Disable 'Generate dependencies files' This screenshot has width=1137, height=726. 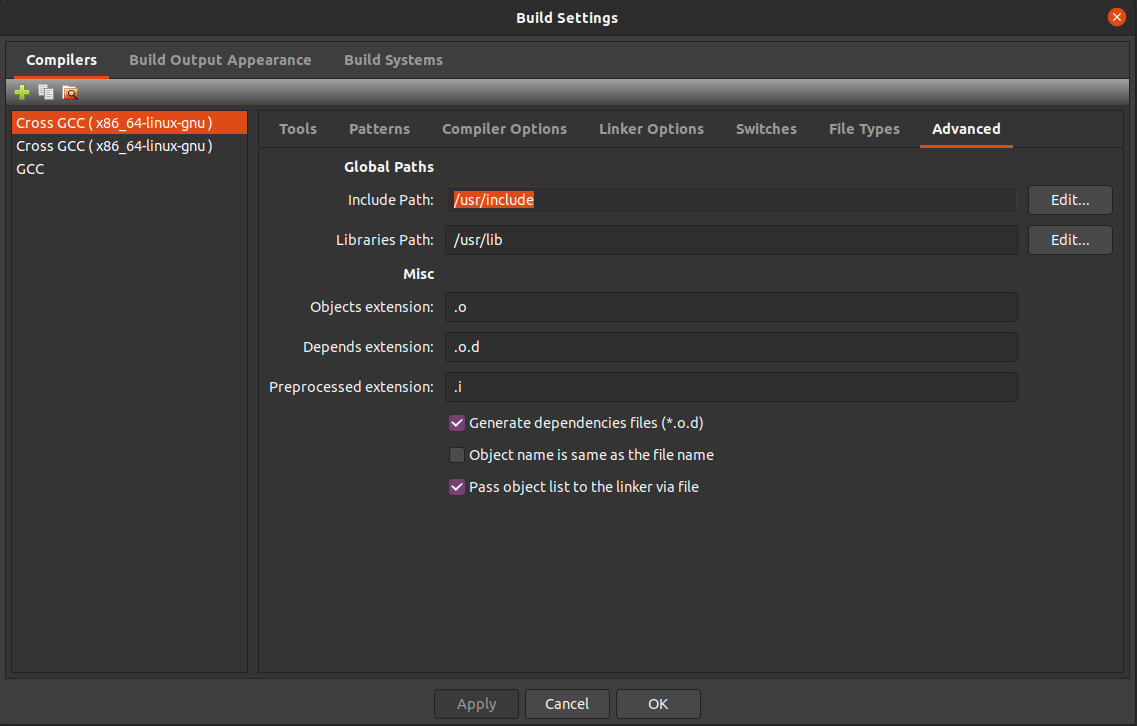(457, 423)
